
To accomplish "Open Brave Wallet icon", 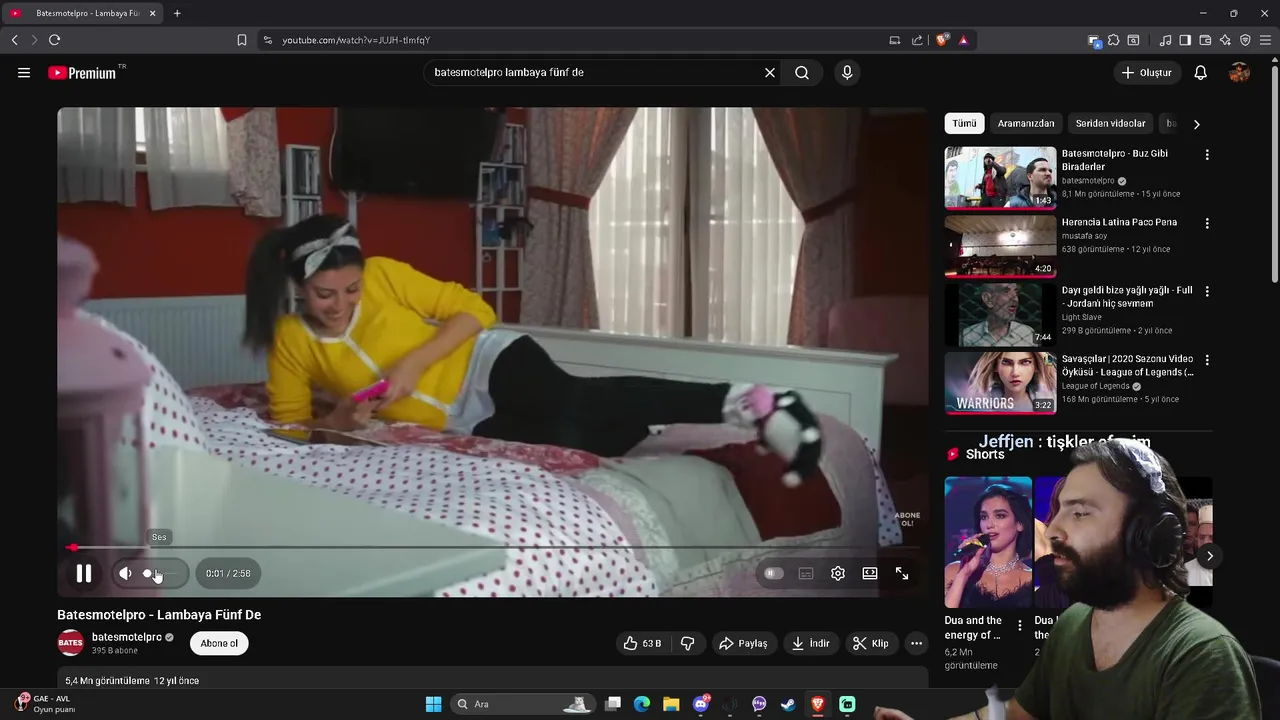I will tap(1205, 40).
